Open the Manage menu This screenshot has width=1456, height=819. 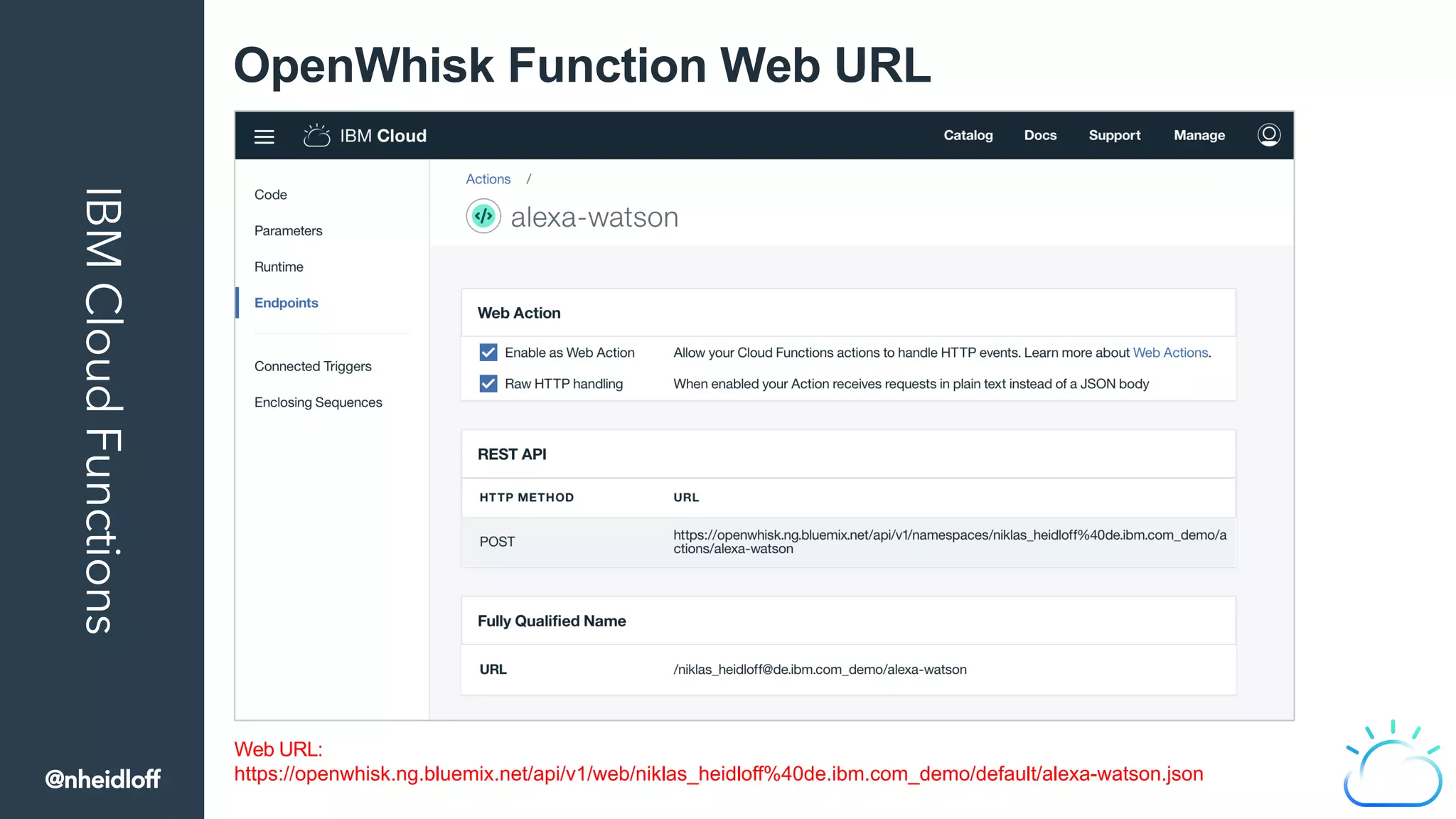tap(1199, 135)
